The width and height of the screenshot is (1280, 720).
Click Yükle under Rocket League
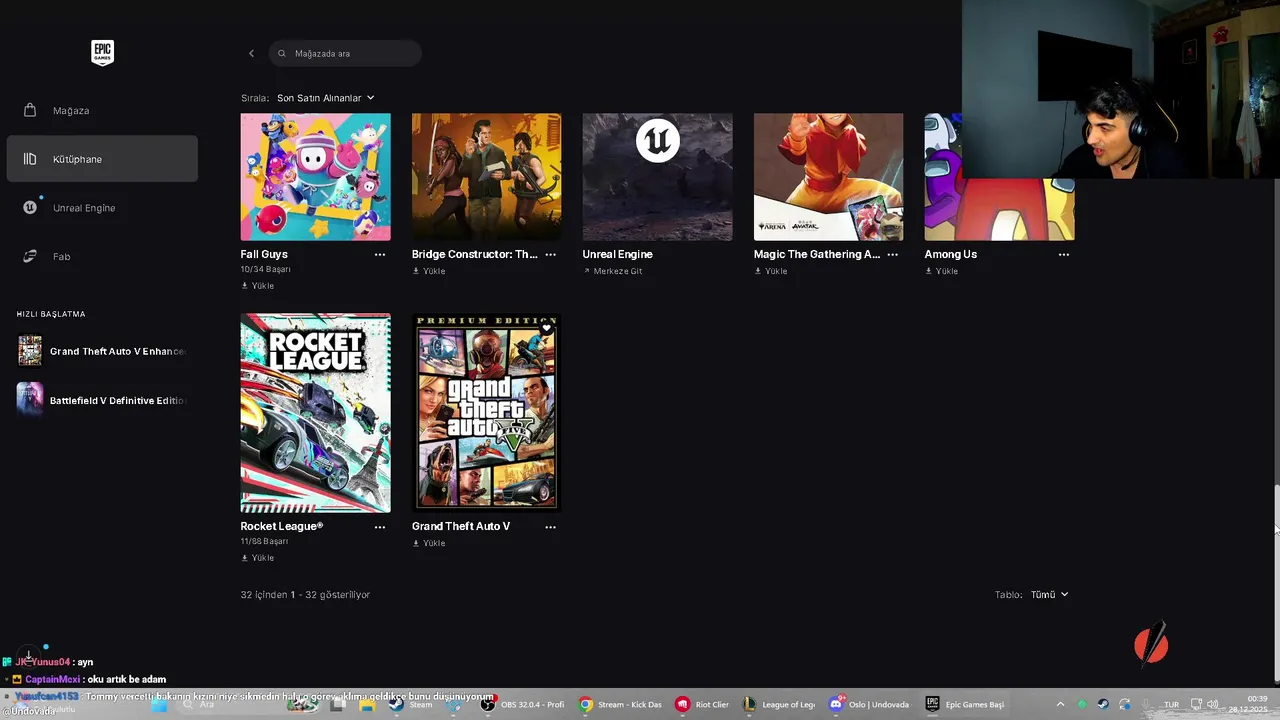point(258,558)
